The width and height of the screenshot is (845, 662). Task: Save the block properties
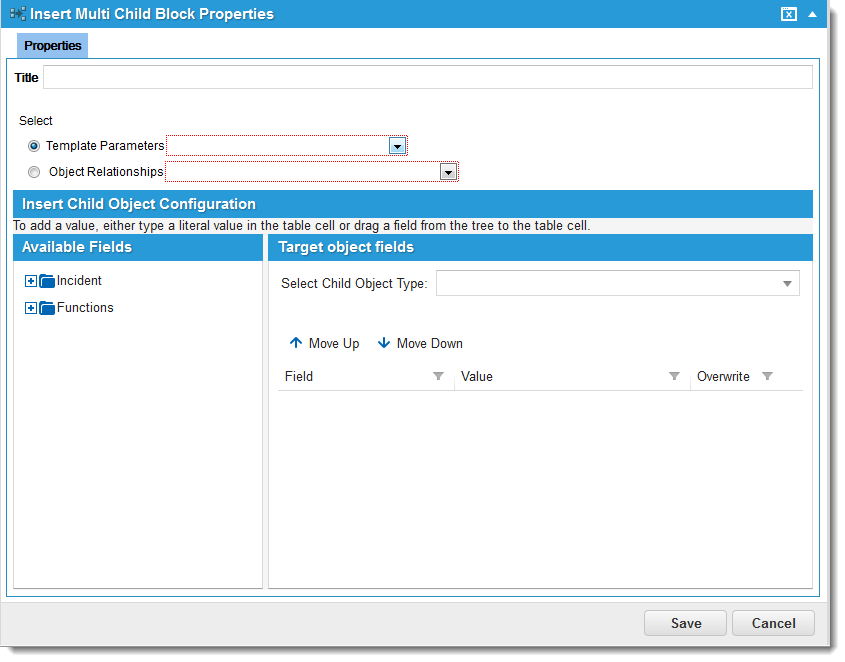685,624
